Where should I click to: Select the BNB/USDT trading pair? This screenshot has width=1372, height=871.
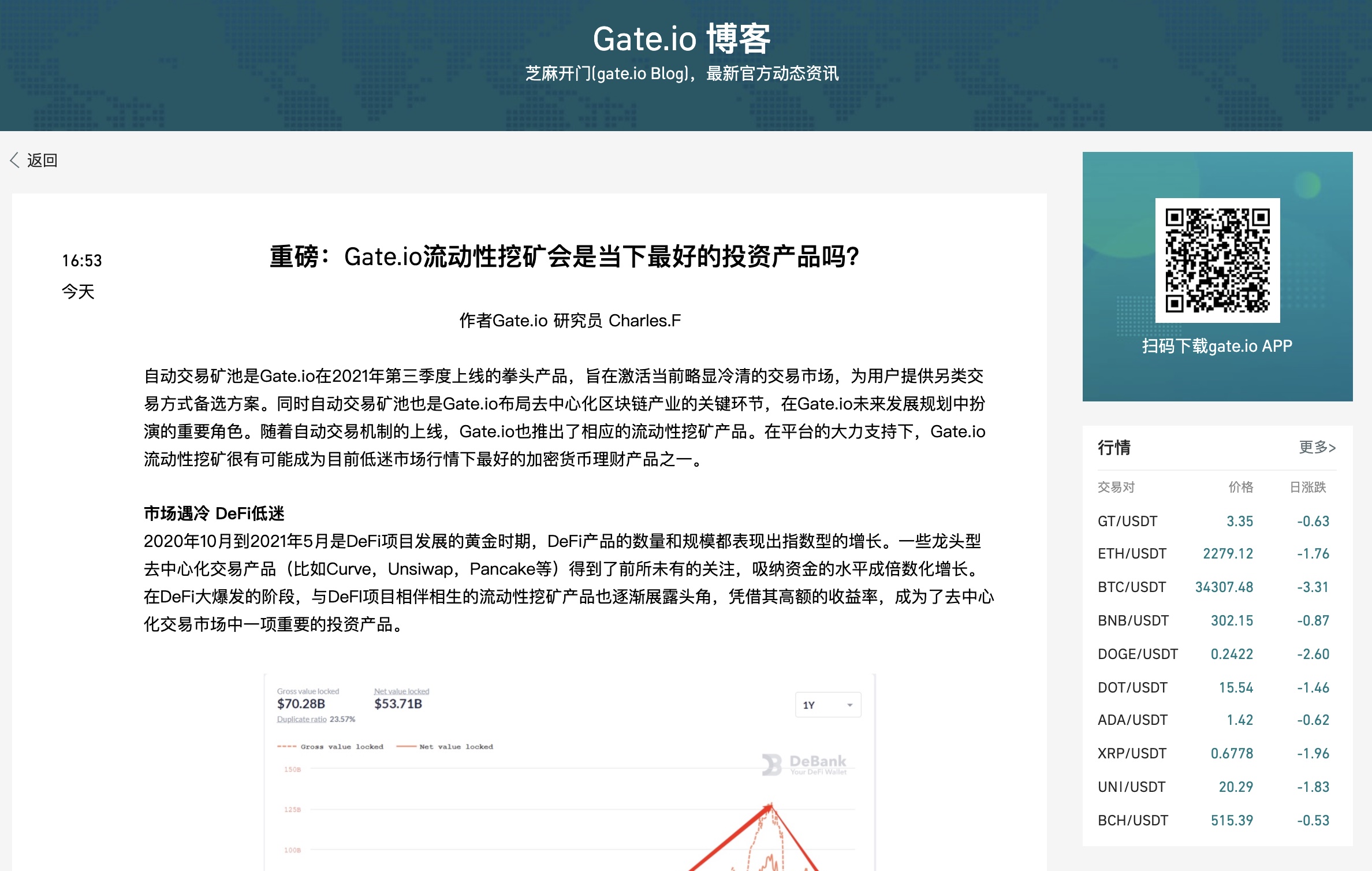pos(1133,620)
